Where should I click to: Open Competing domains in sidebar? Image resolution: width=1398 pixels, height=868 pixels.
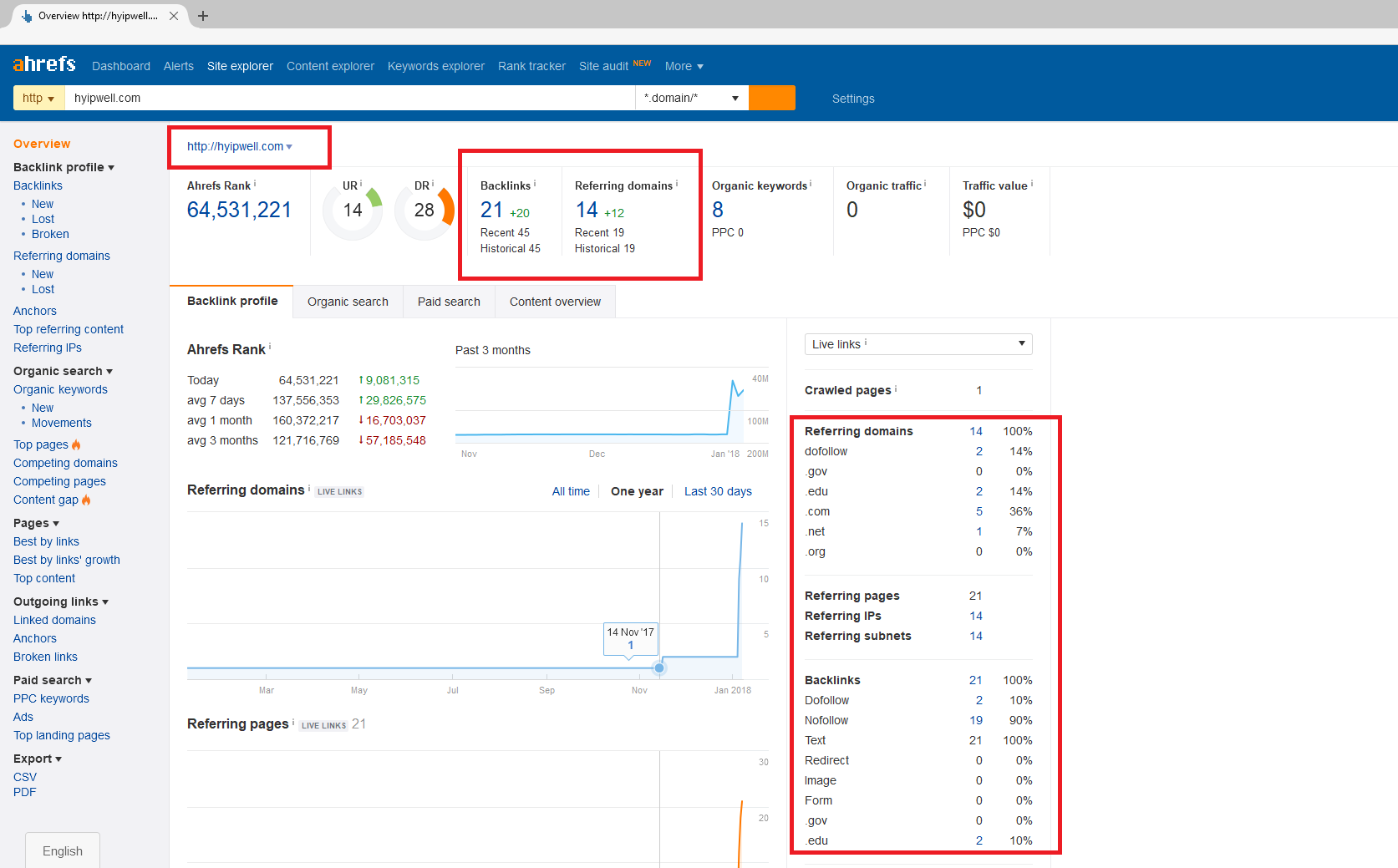(65, 463)
